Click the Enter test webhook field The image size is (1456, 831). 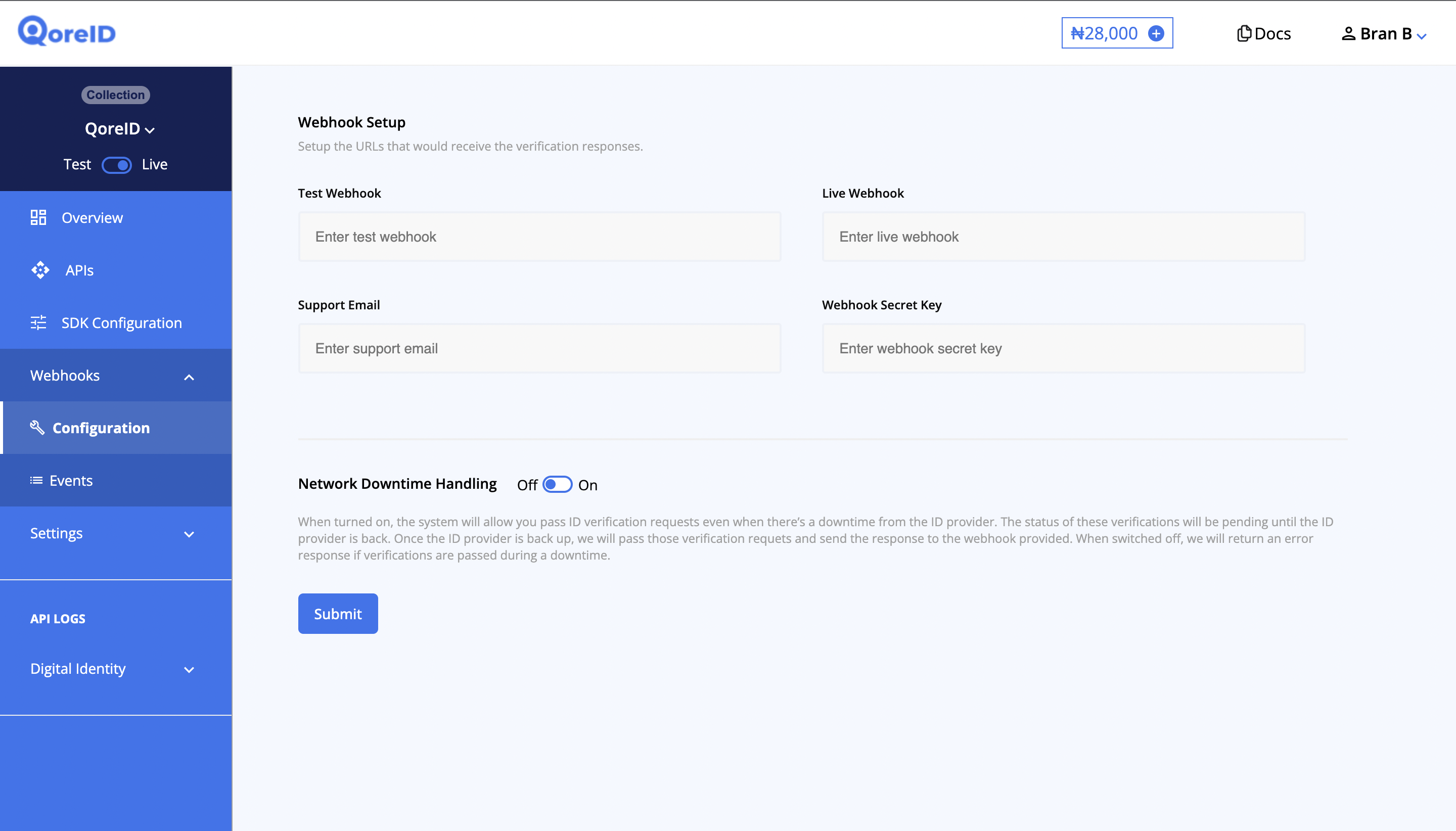click(539, 237)
